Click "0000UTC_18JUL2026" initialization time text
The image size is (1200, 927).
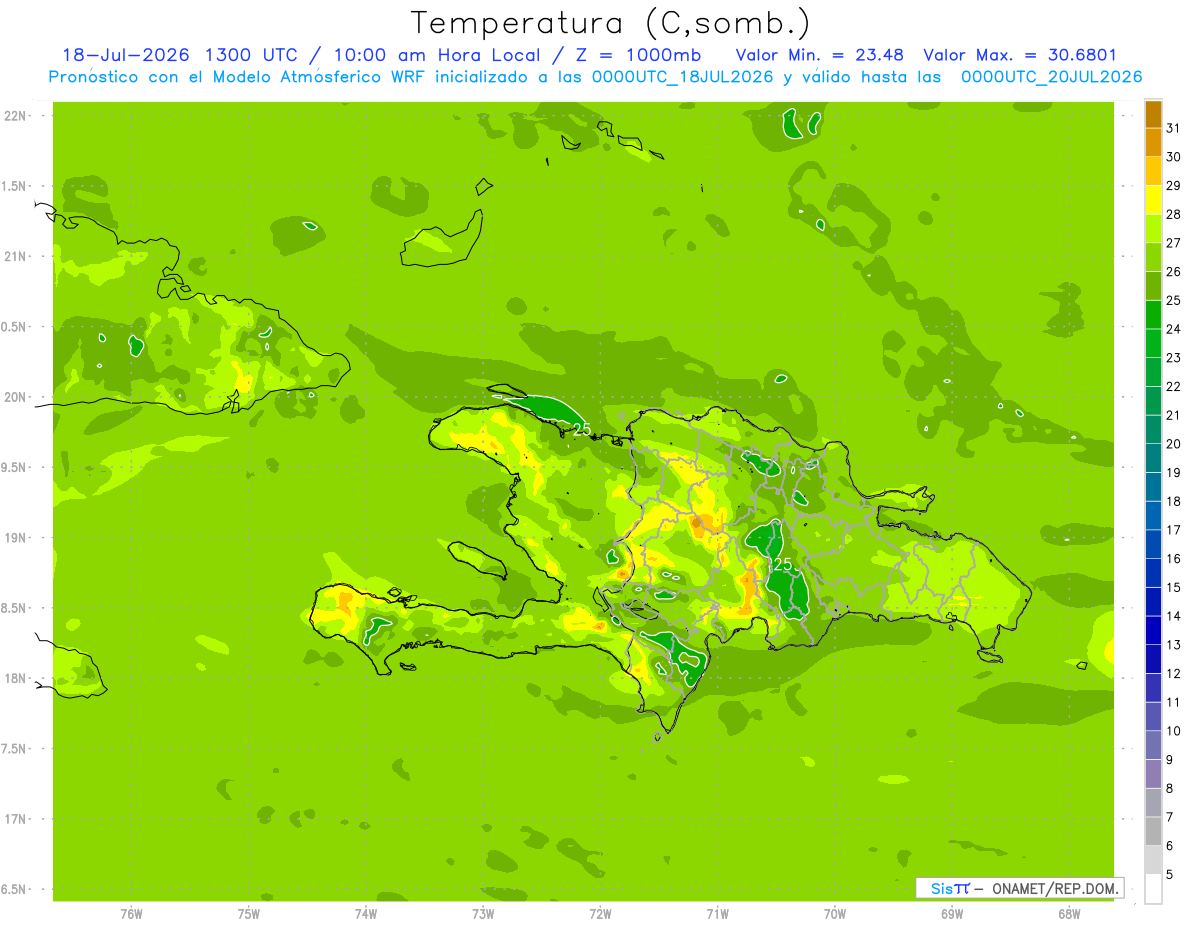coord(683,77)
